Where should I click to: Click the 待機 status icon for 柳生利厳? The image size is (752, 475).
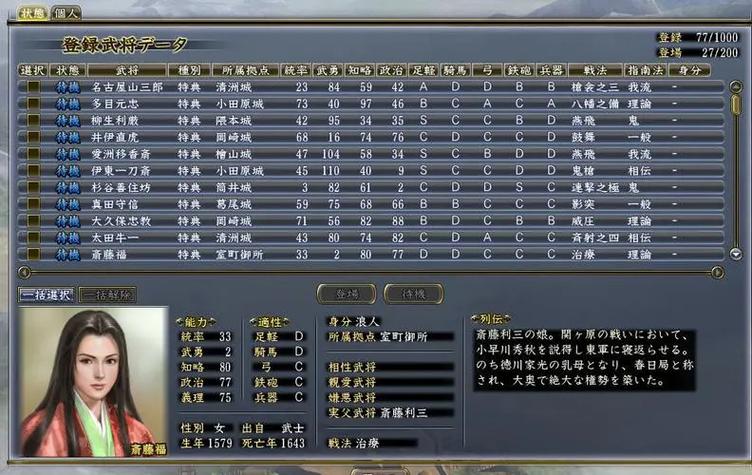pyautogui.click(x=68, y=120)
